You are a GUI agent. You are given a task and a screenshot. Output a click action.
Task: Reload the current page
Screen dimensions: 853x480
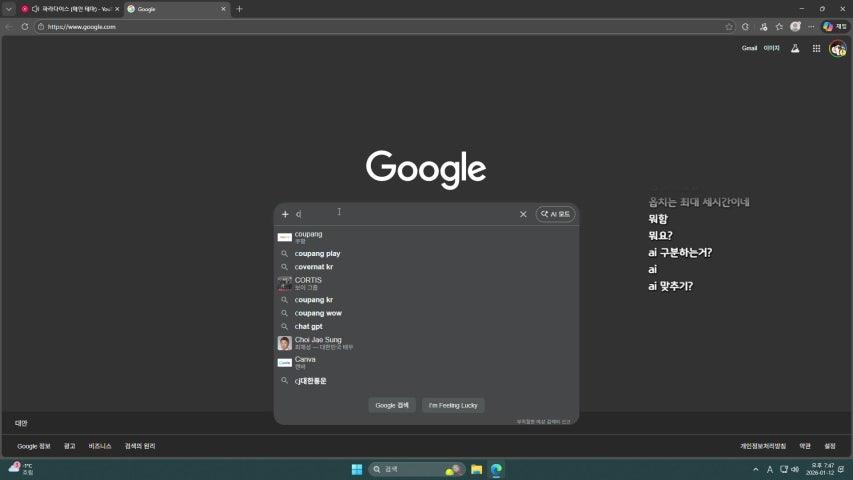click(25, 27)
